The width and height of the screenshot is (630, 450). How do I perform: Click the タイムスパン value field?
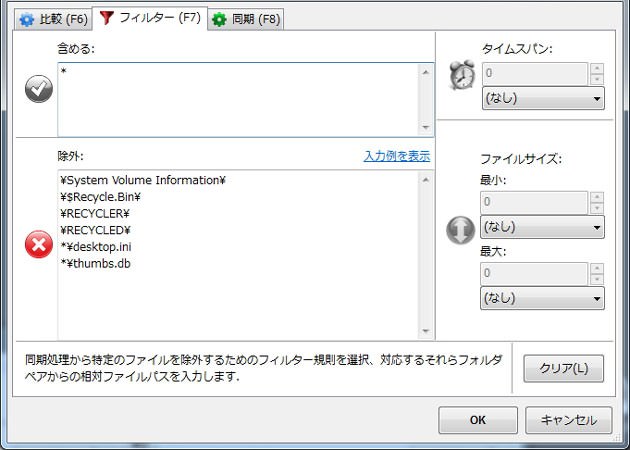[x=535, y=74]
